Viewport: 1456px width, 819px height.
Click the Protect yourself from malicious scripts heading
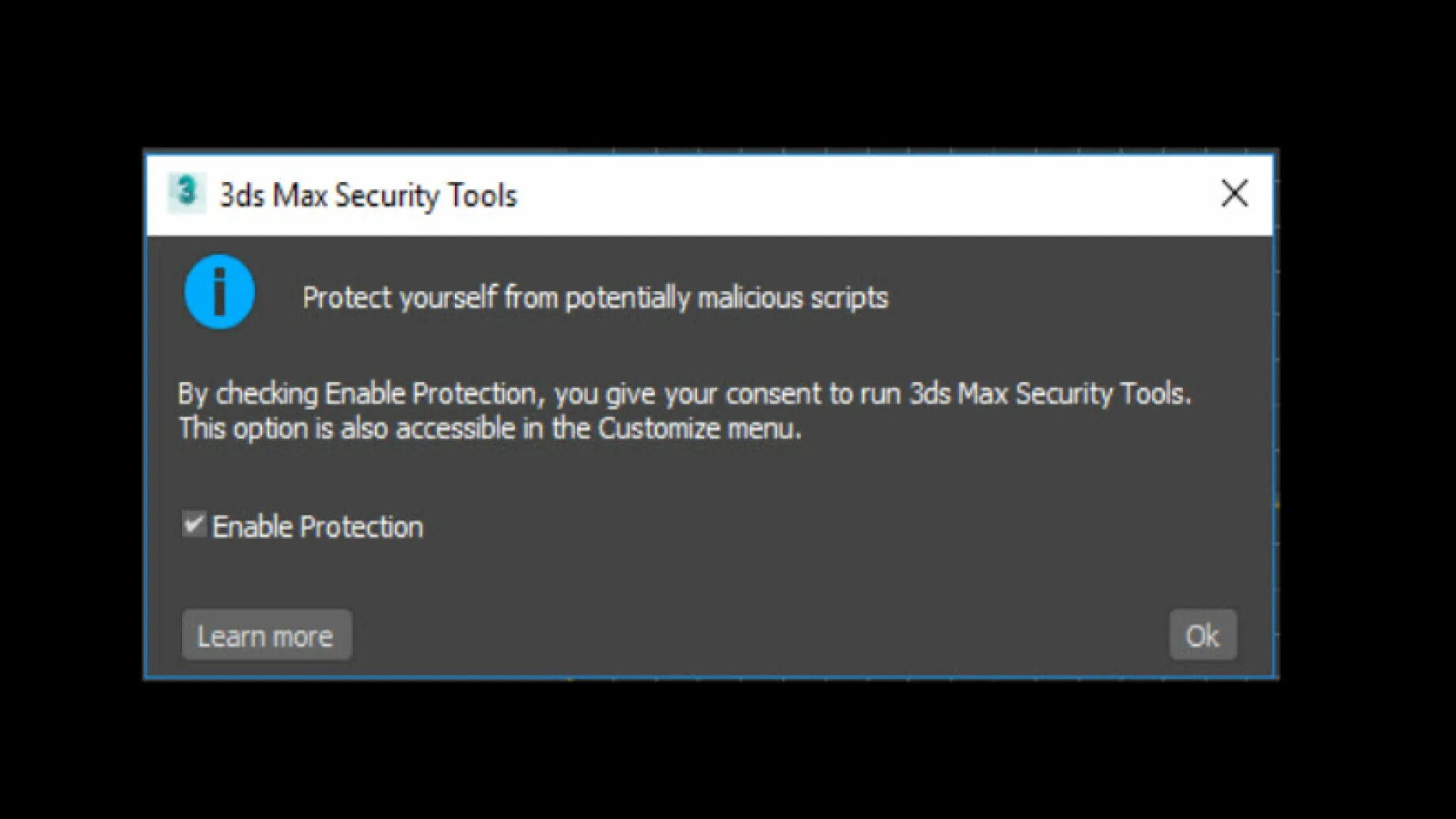595,298
